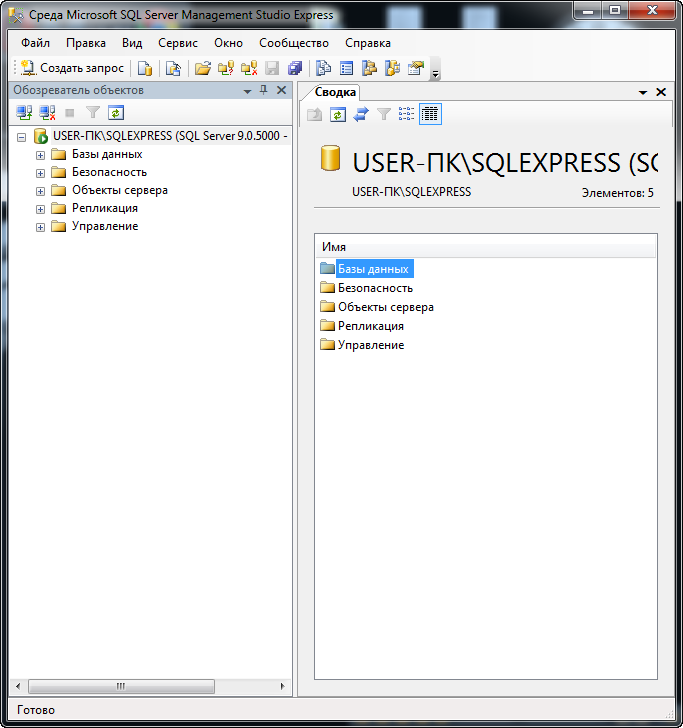Click the database engine query icon
683x728 pixels.
[x=145, y=69]
